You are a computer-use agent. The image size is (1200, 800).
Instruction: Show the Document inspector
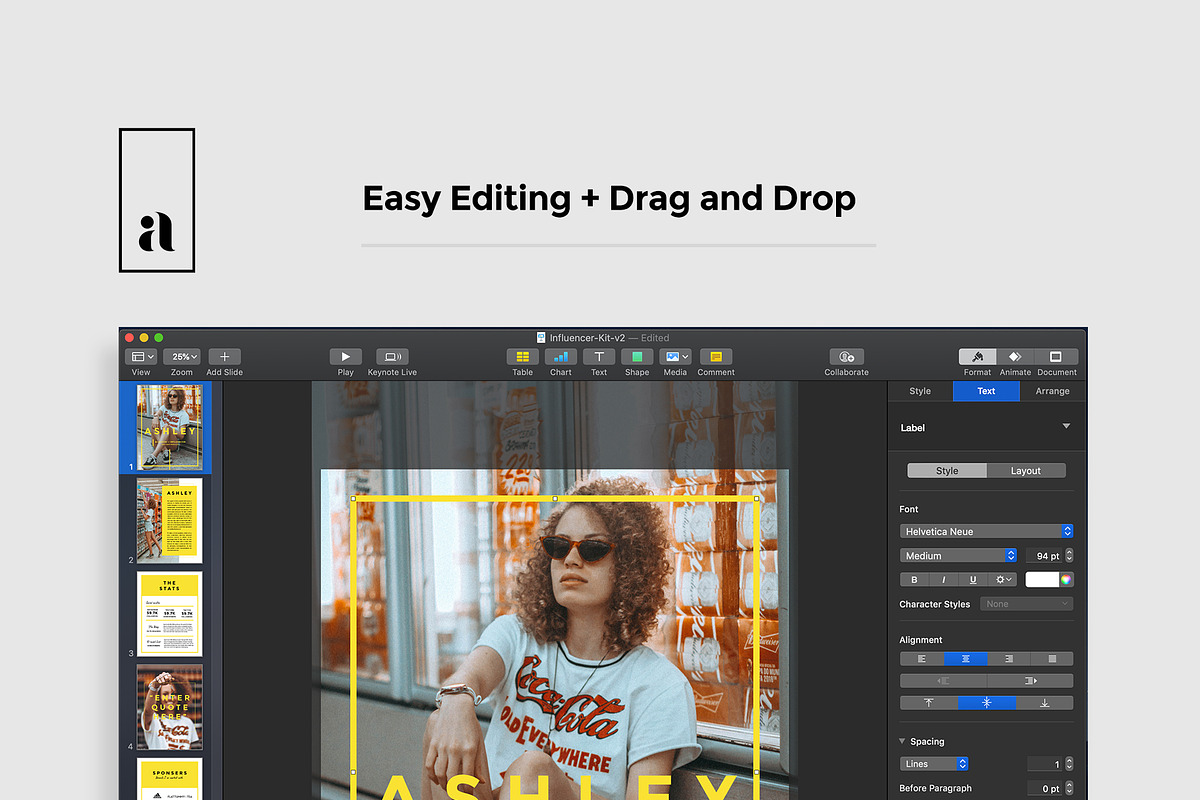click(x=1056, y=356)
